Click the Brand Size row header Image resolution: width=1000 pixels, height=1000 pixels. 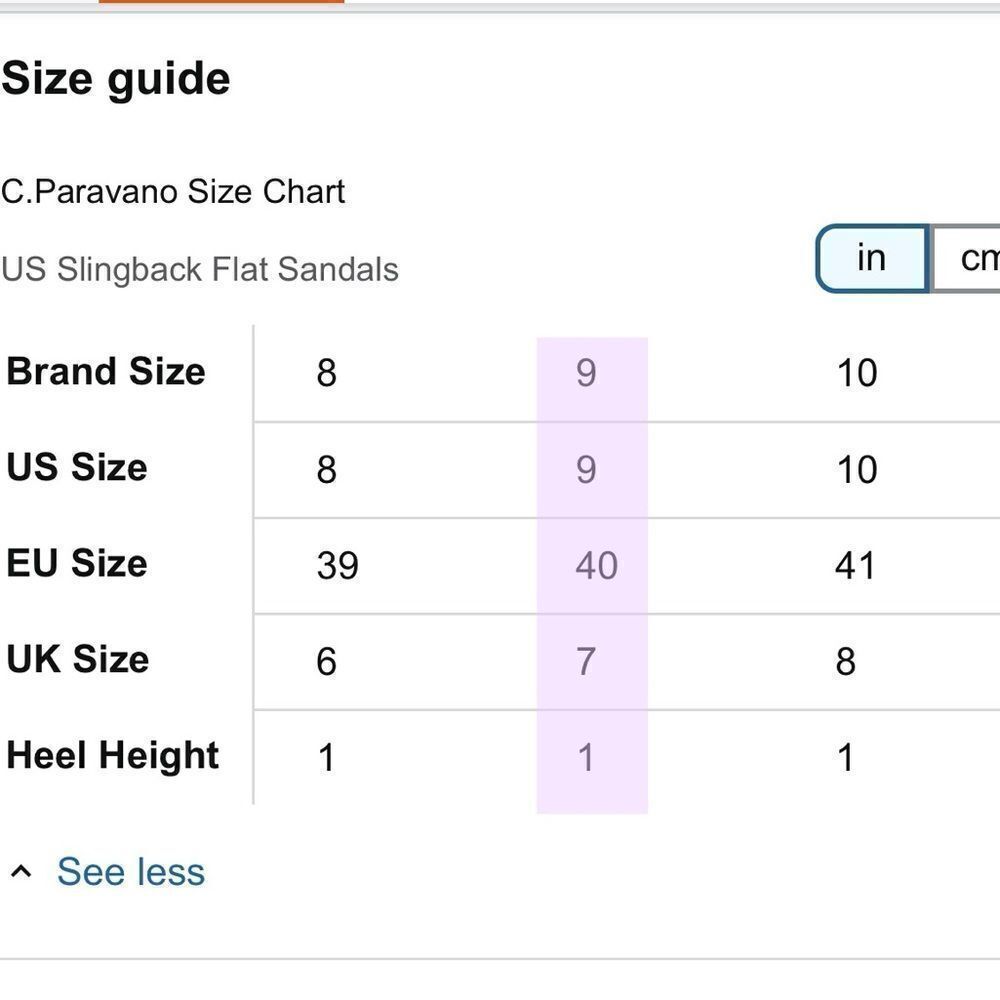tap(106, 371)
